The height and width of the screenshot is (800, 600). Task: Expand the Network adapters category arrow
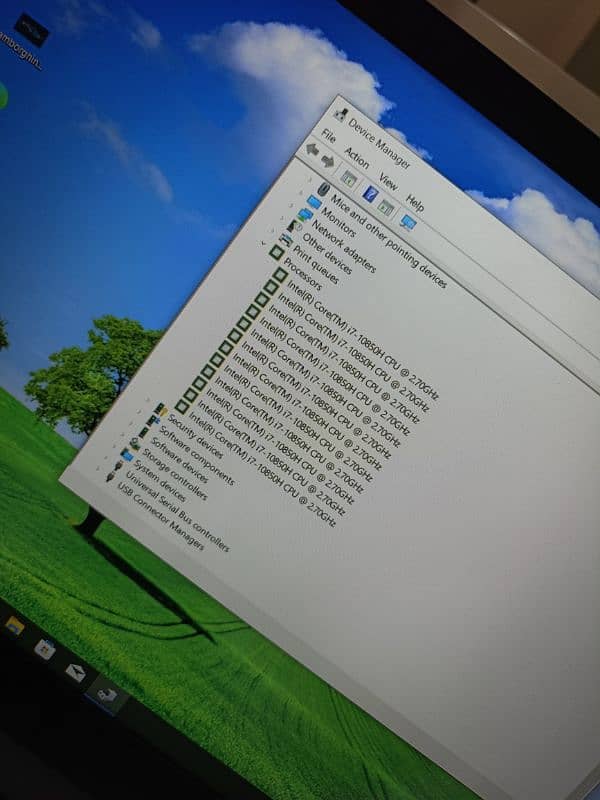point(291,205)
